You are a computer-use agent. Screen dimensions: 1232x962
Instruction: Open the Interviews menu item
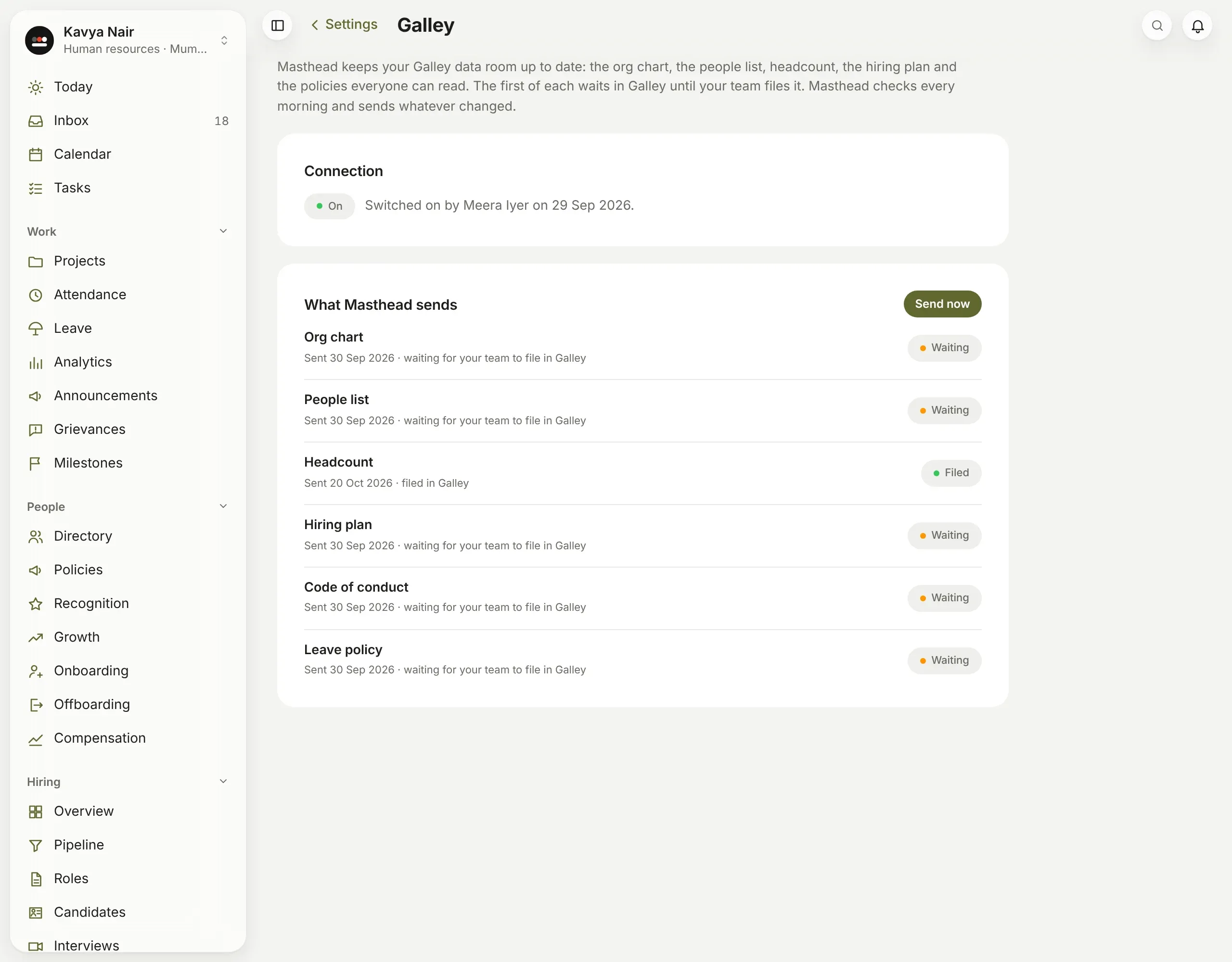128,946
